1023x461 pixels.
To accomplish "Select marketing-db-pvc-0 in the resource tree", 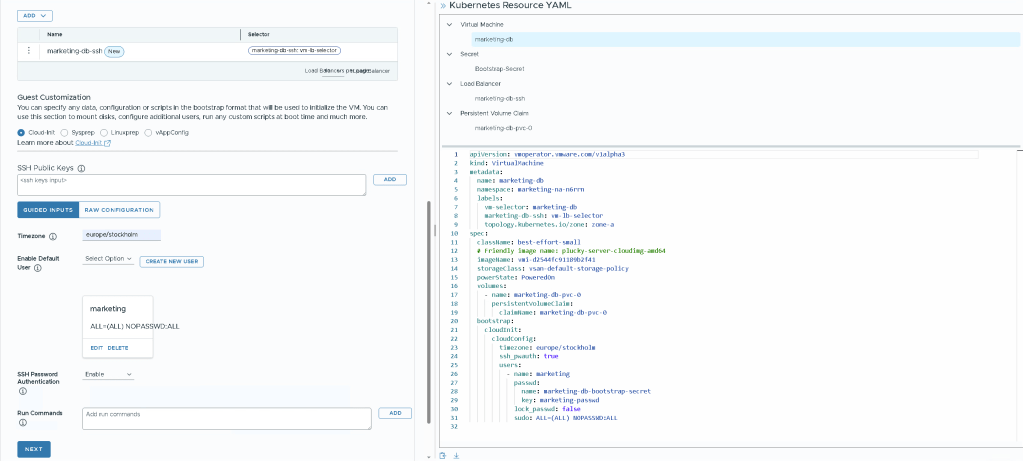I will pos(502,128).
